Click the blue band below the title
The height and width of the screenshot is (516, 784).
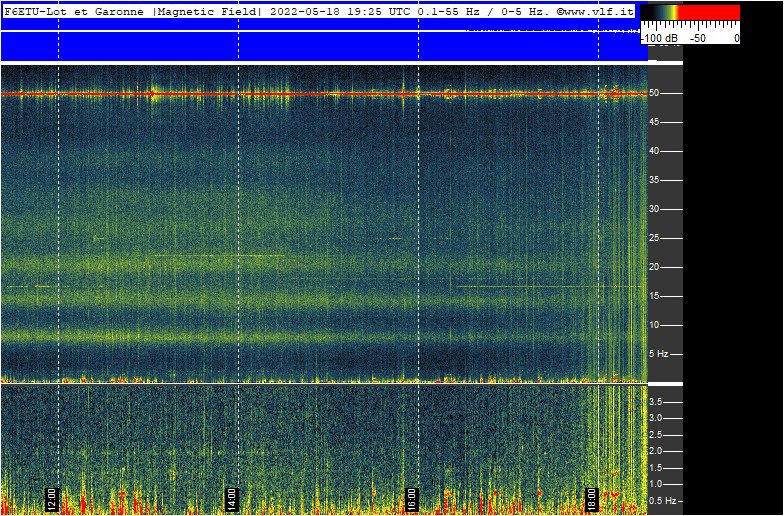pos(320,47)
